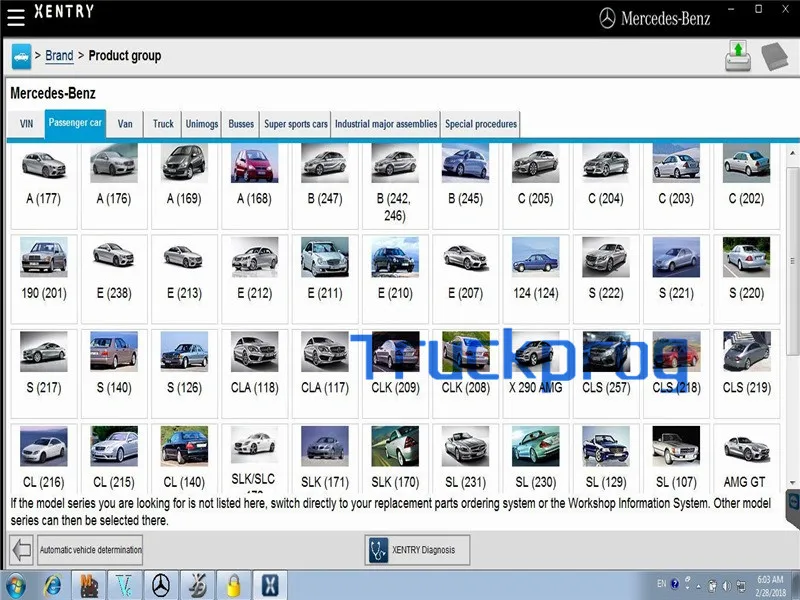
Task: Click the printer upload icon
Action: pos(738,56)
